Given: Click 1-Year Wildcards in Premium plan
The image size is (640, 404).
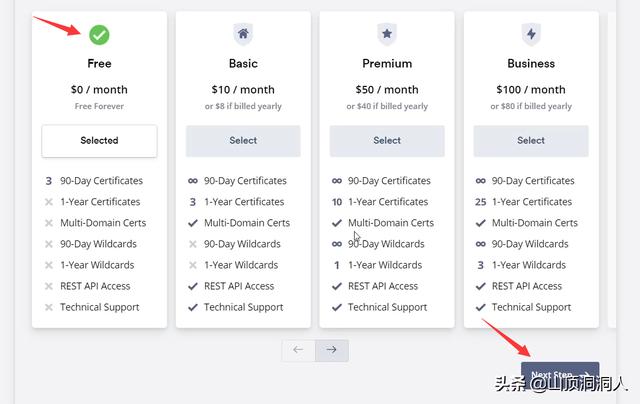Looking at the screenshot, I should coord(385,265).
